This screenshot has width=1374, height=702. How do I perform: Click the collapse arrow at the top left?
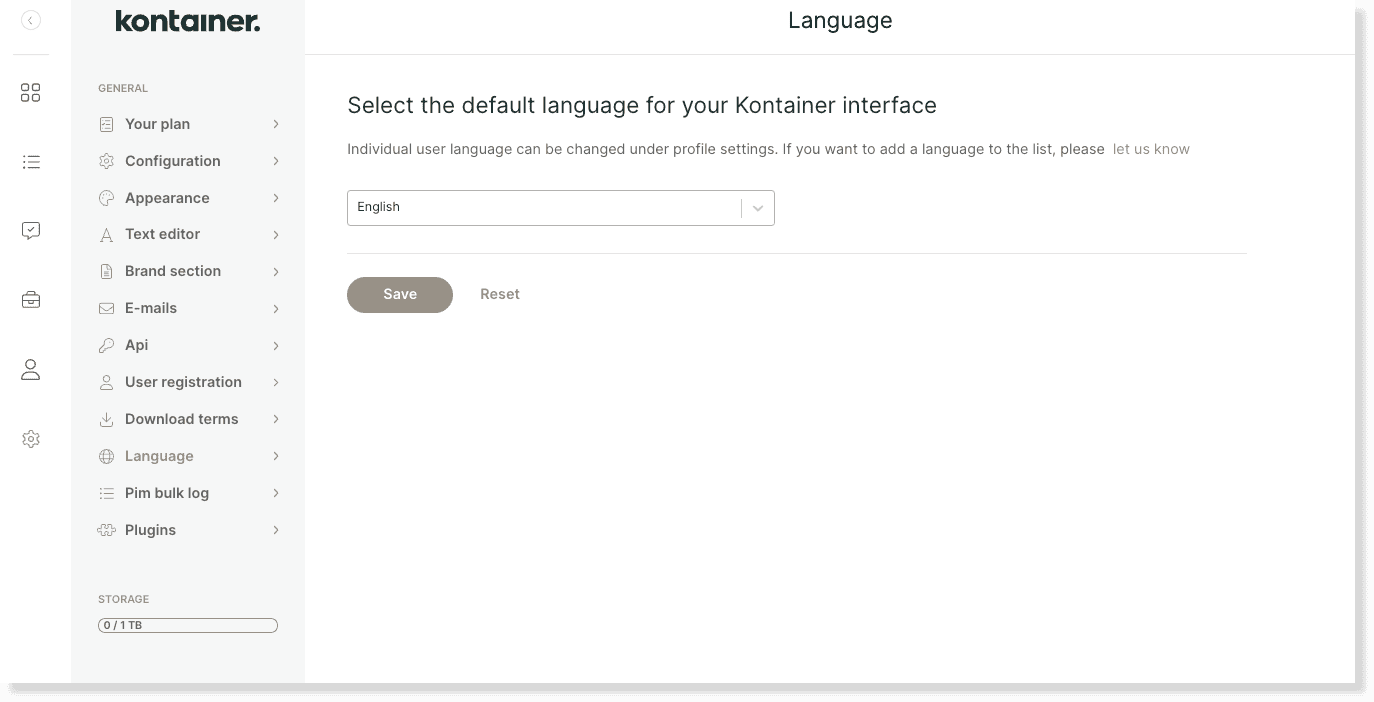click(x=30, y=20)
